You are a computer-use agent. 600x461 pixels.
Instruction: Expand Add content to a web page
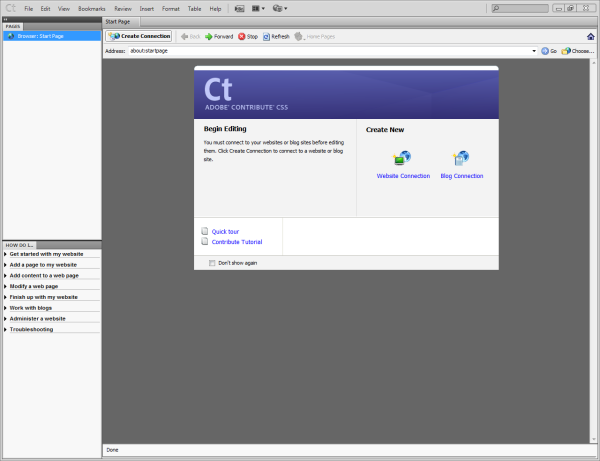44,275
